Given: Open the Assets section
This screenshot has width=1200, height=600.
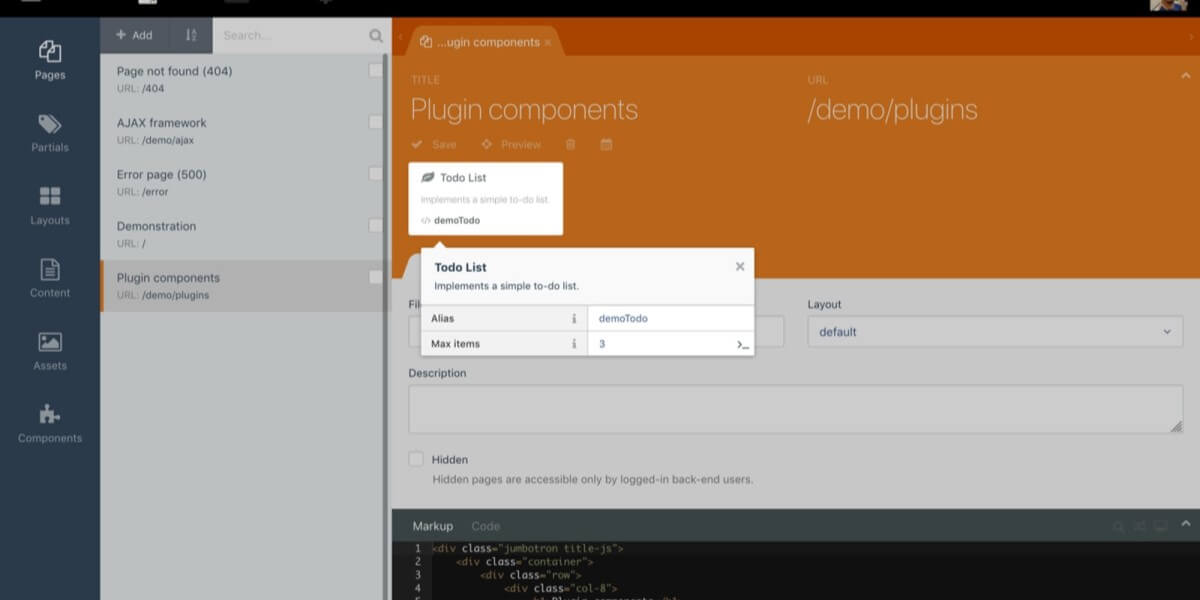Looking at the screenshot, I should (x=50, y=352).
